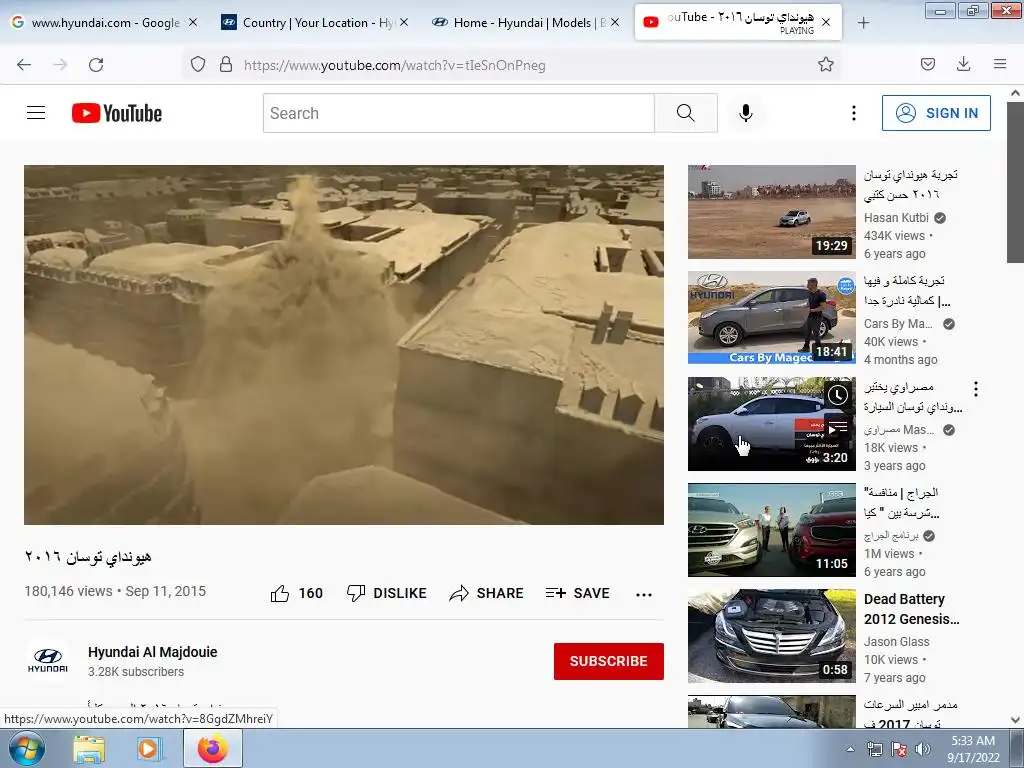Open Dead Battery 2012 Genesis video title
The height and width of the screenshot is (768, 1024).
coord(912,609)
